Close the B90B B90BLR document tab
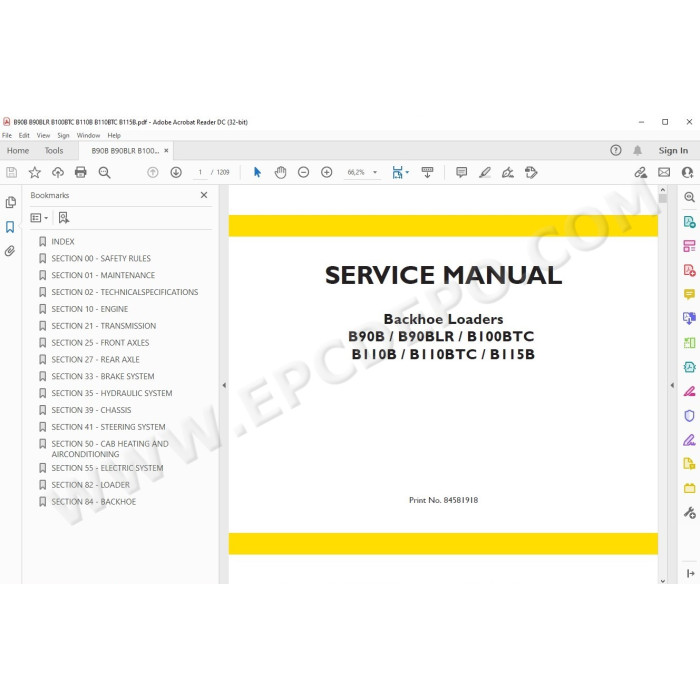 (166, 151)
